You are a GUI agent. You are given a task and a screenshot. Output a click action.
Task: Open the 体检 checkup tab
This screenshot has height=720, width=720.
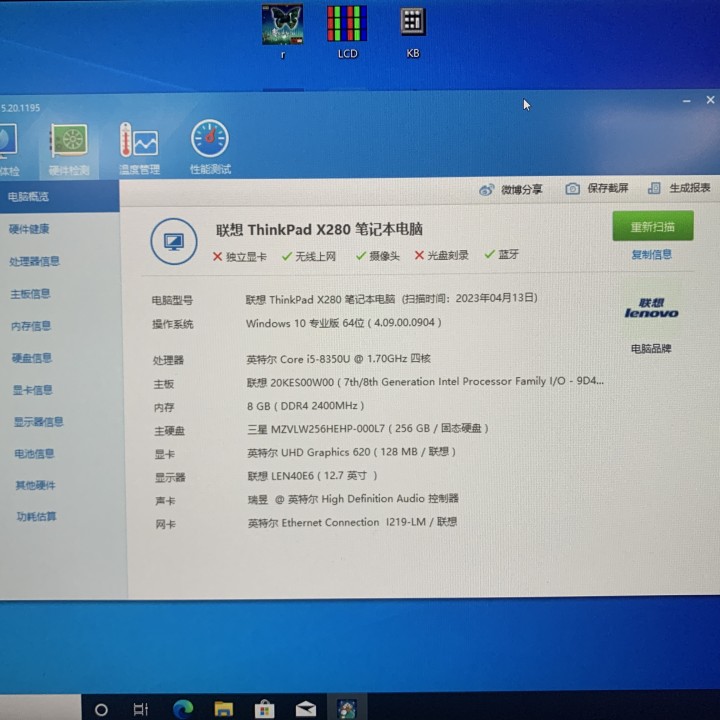pos(9,151)
